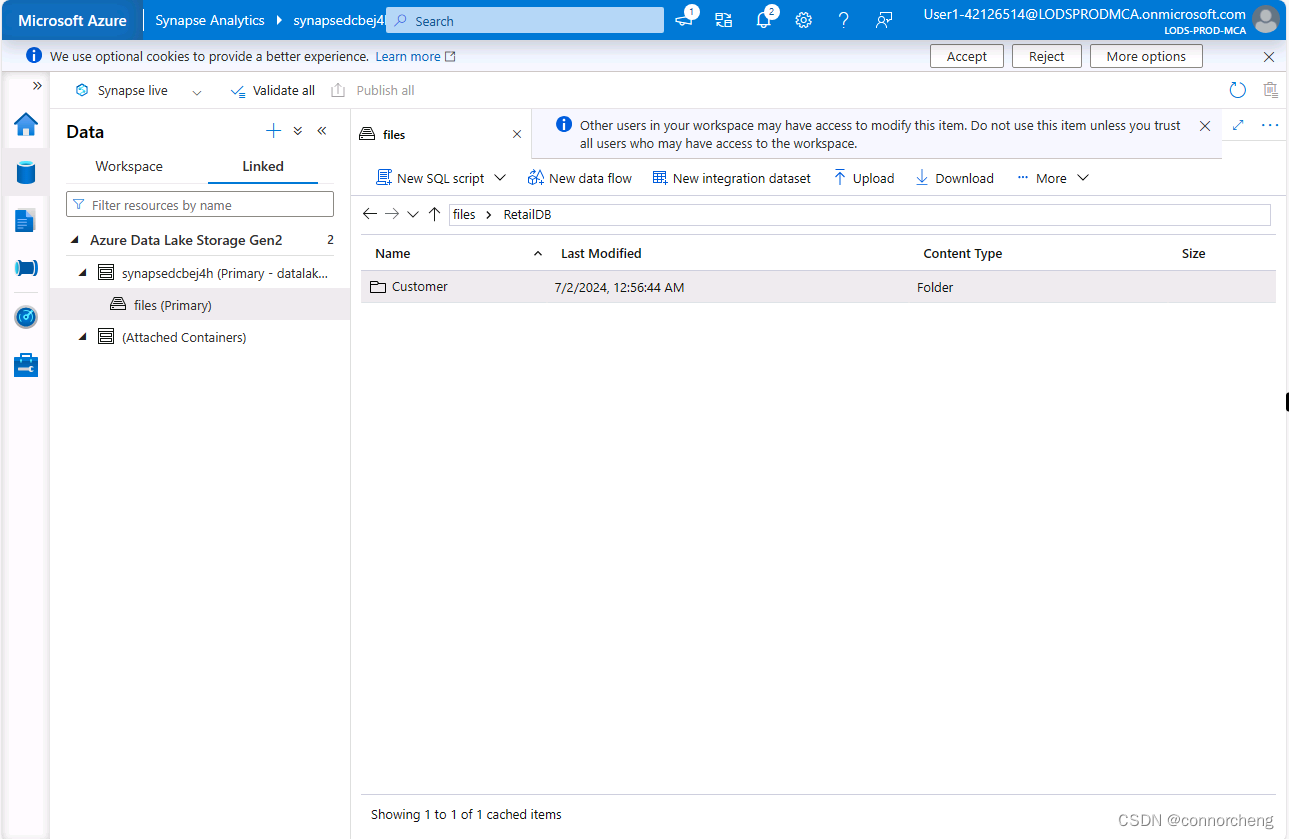Open the notifications bell icon
1289x839 pixels.
764,19
